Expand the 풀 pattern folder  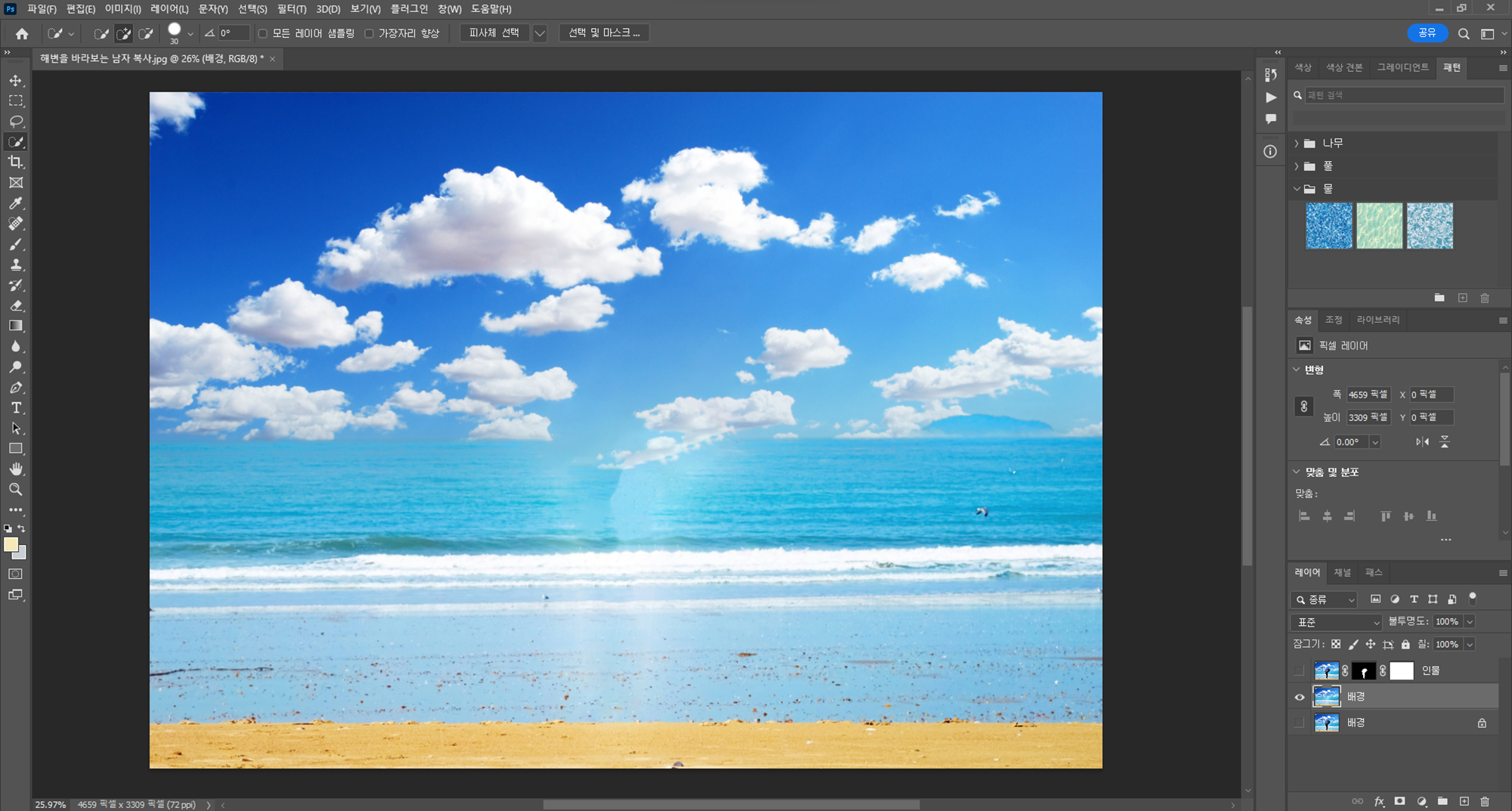pos(1297,166)
